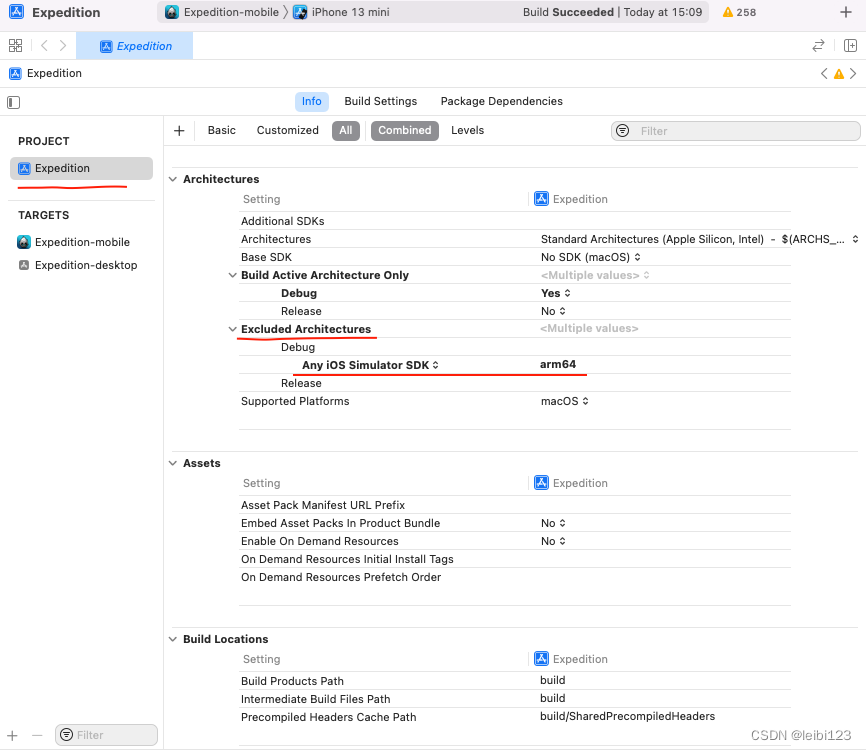
Task: Remove target with the minus button
Action: (x=37, y=735)
